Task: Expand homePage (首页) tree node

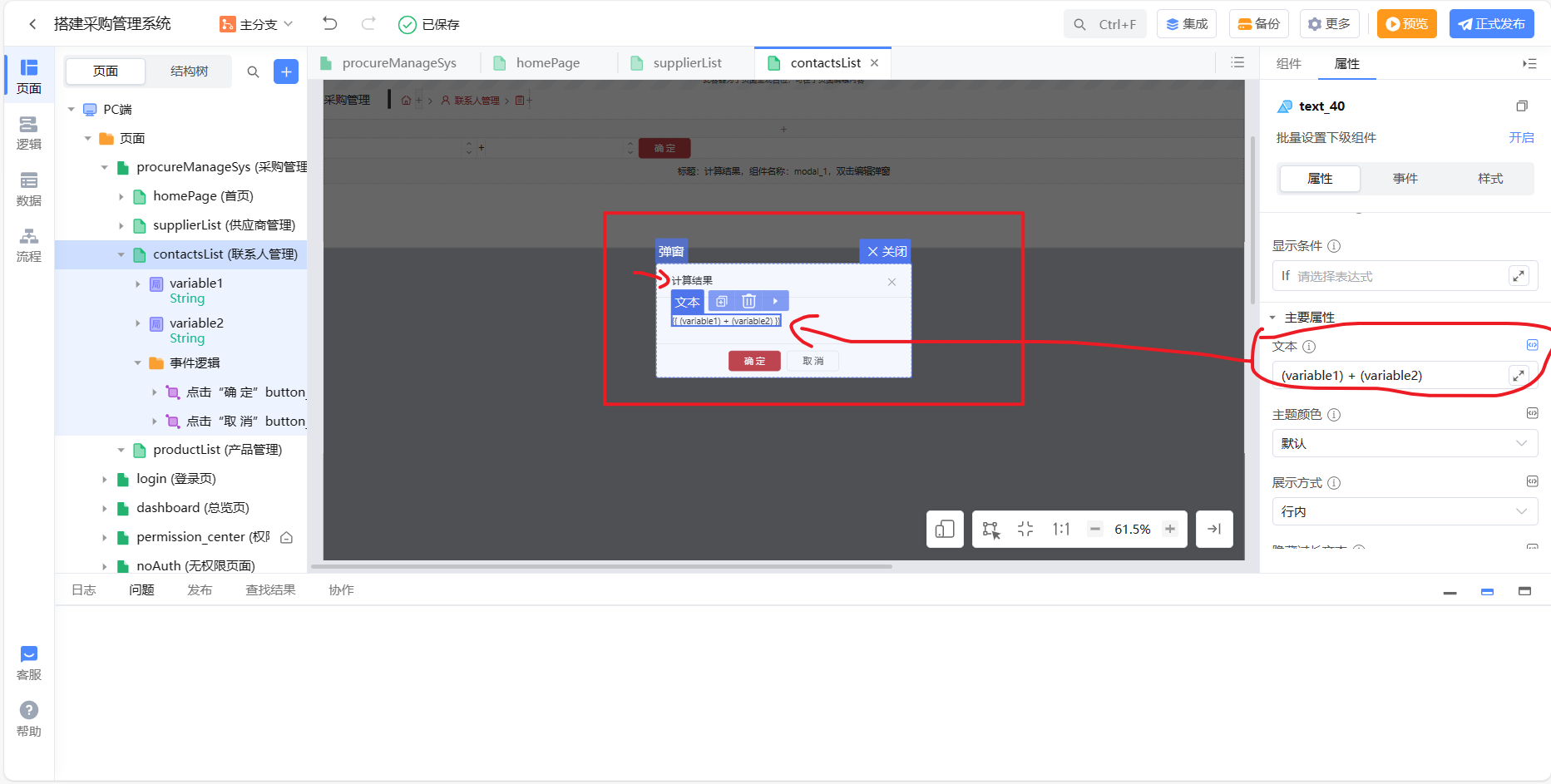Action: coord(121,196)
